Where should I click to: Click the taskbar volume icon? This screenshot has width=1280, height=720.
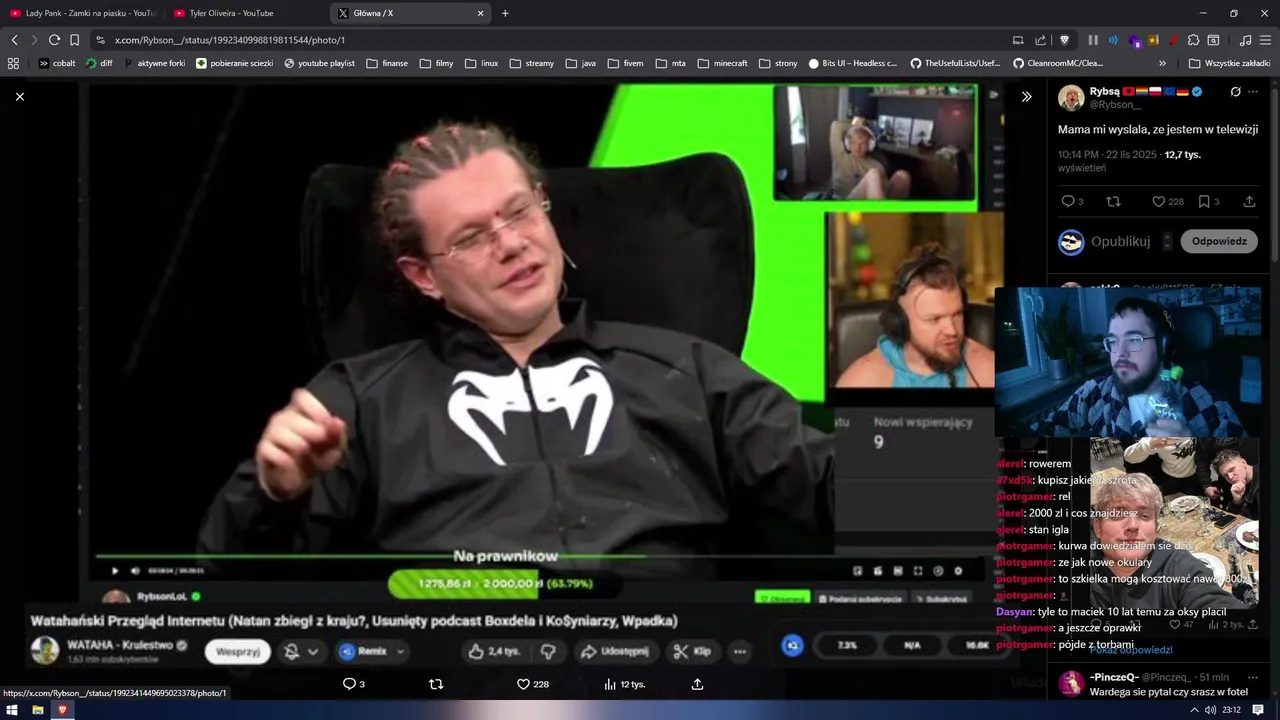tap(1210, 710)
